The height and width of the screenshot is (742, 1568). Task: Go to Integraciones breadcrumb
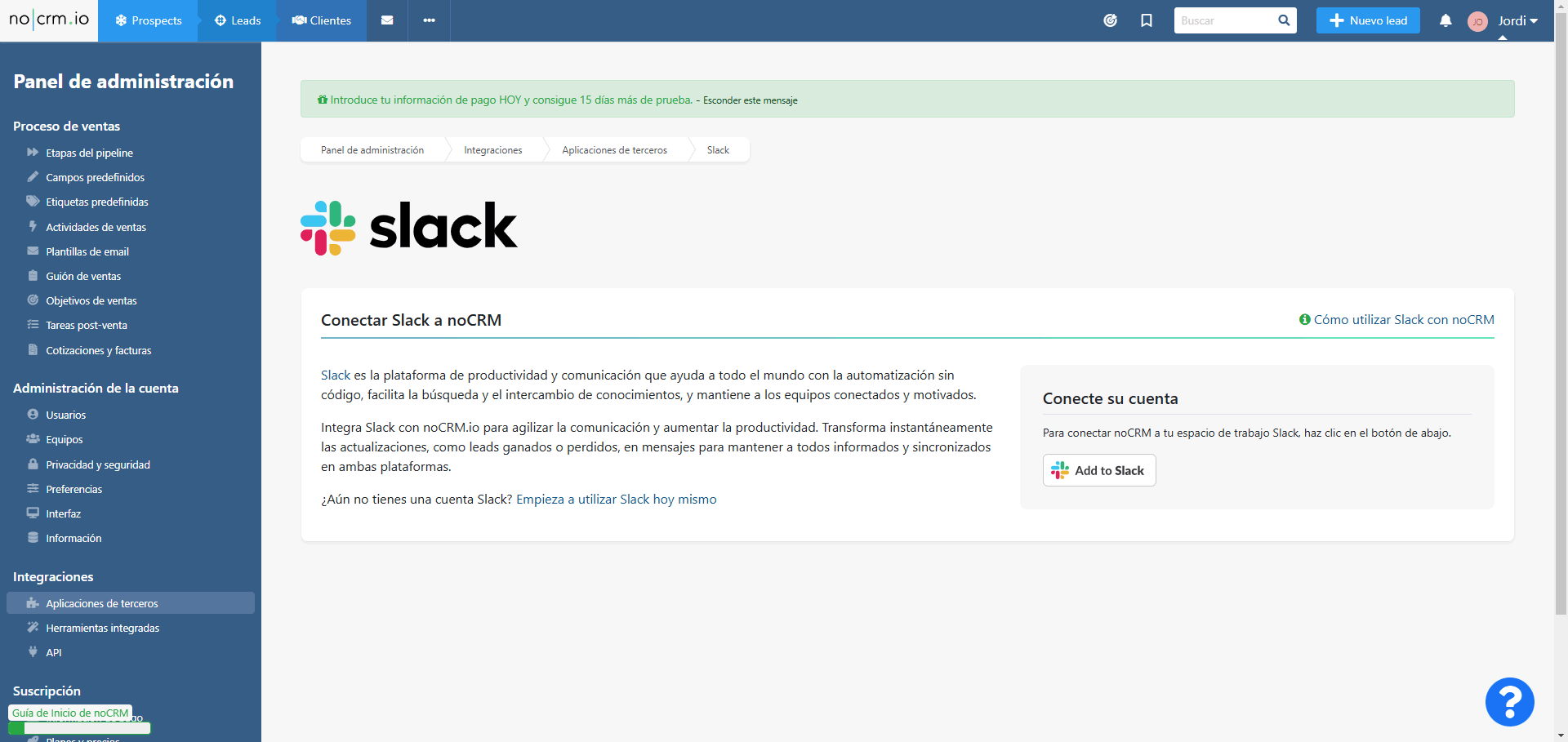(493, 150)
